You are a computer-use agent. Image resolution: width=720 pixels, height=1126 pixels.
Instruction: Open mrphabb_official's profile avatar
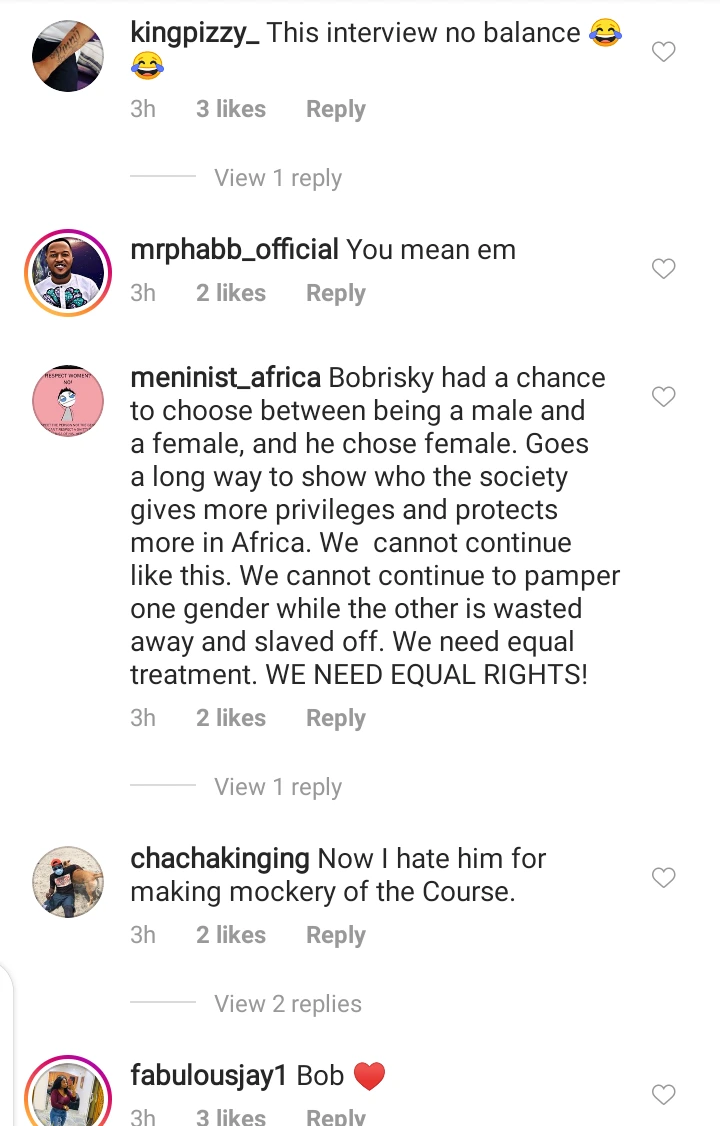pyautogui.click(x=68, y=273)
